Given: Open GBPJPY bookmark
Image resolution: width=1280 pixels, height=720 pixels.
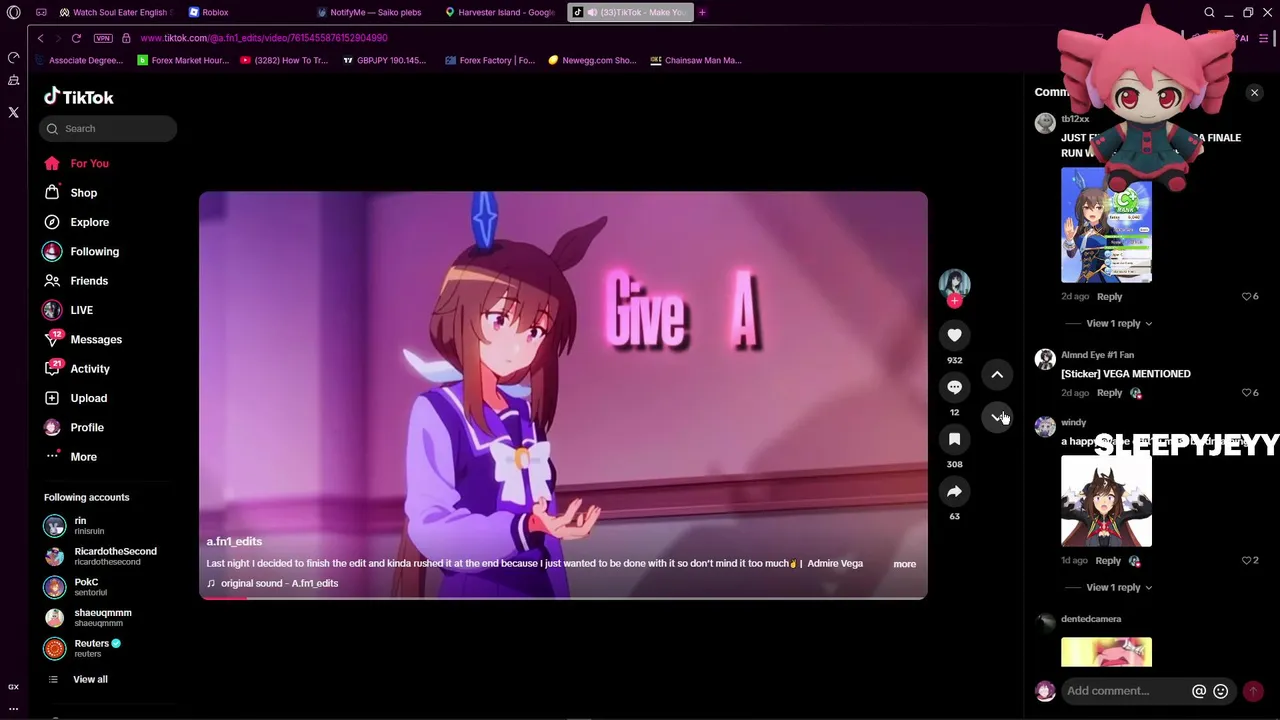Looking at the screenshot, I should point(384,60).
